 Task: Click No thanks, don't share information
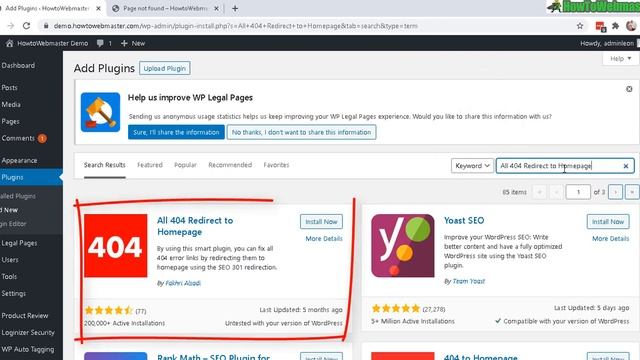301,132
